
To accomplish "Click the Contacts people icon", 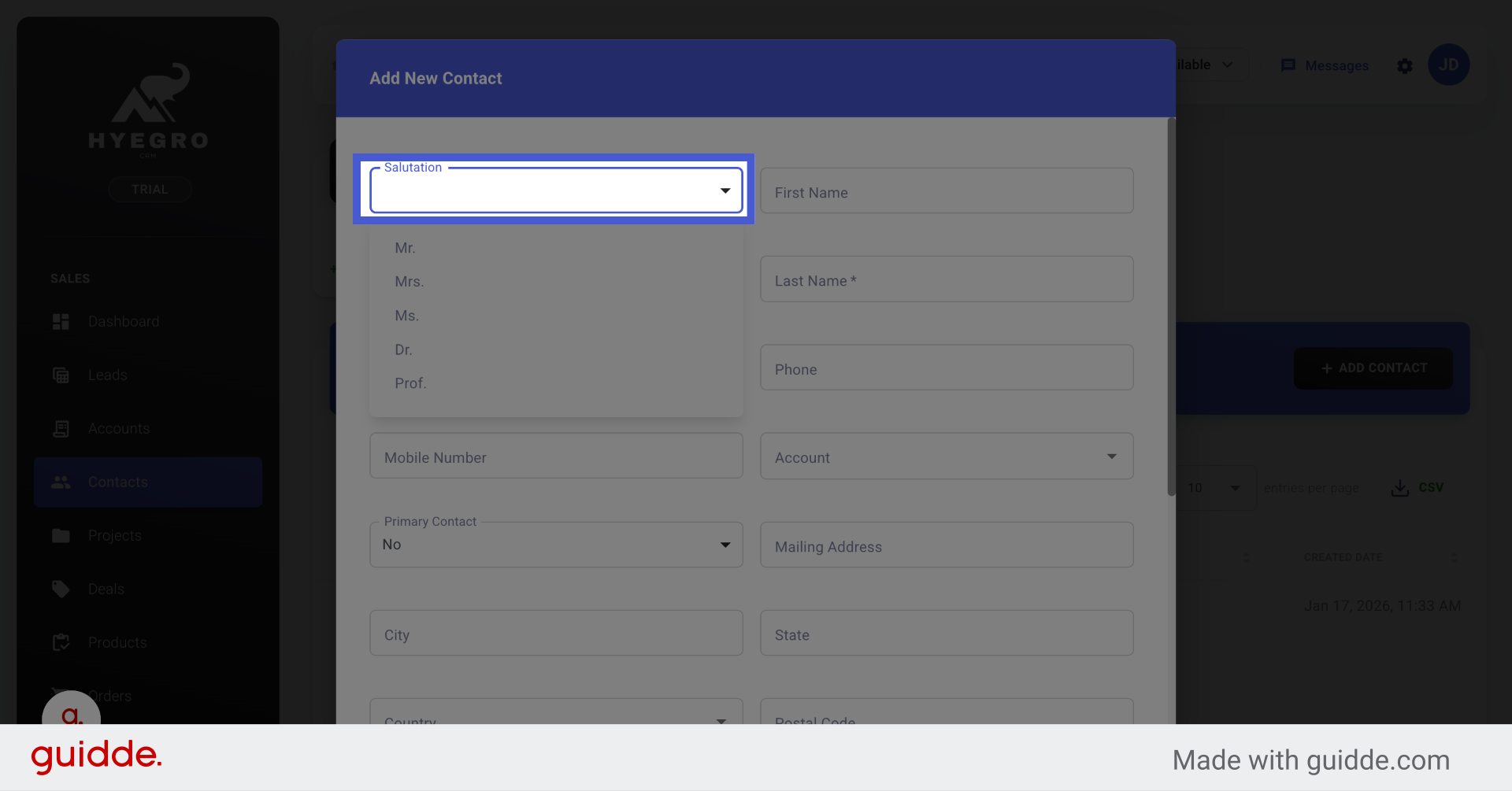I will tap(61, 482).
